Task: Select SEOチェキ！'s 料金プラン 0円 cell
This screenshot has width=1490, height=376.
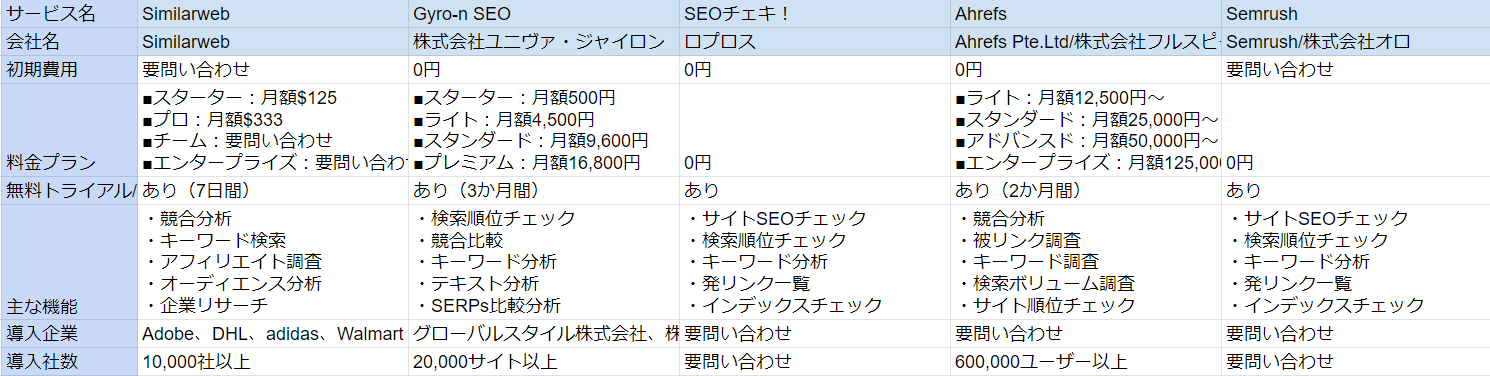Action: (816, 130)
